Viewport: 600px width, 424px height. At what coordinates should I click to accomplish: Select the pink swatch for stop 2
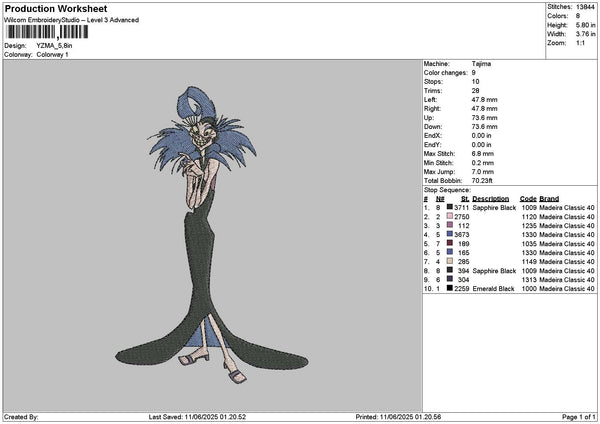pyautogui.click(x=450, y=216)
